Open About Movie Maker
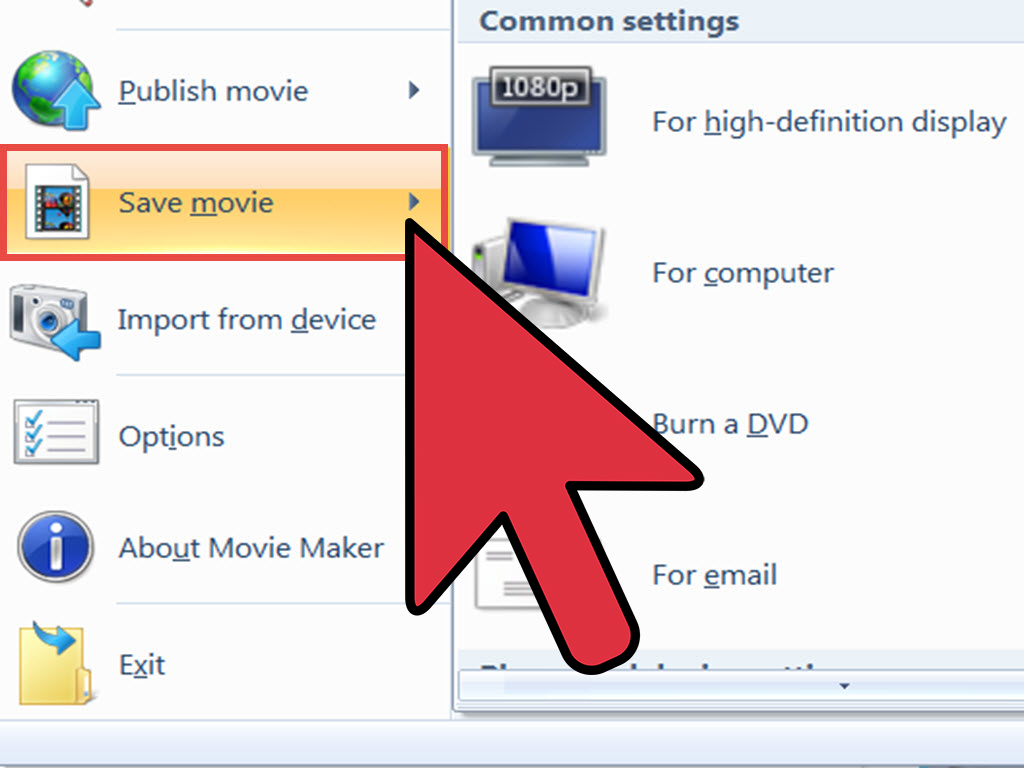1024x768 pixels. point(204,547)
